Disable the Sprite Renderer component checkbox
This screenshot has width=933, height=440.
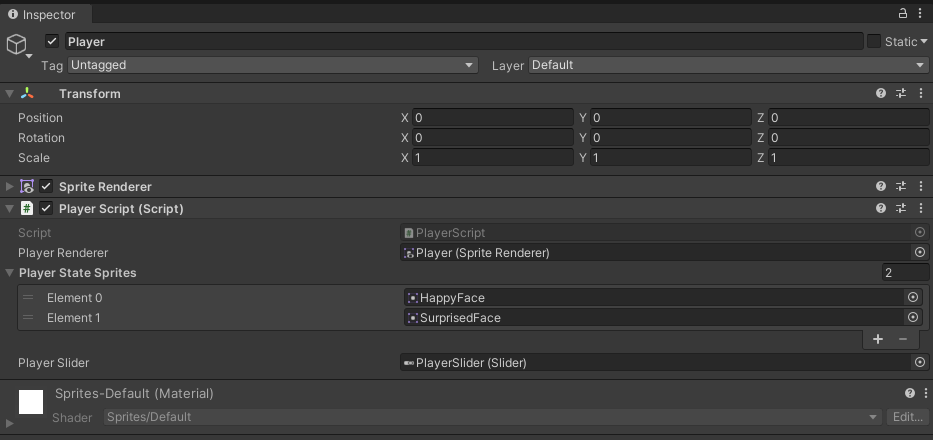coord(46,186)
